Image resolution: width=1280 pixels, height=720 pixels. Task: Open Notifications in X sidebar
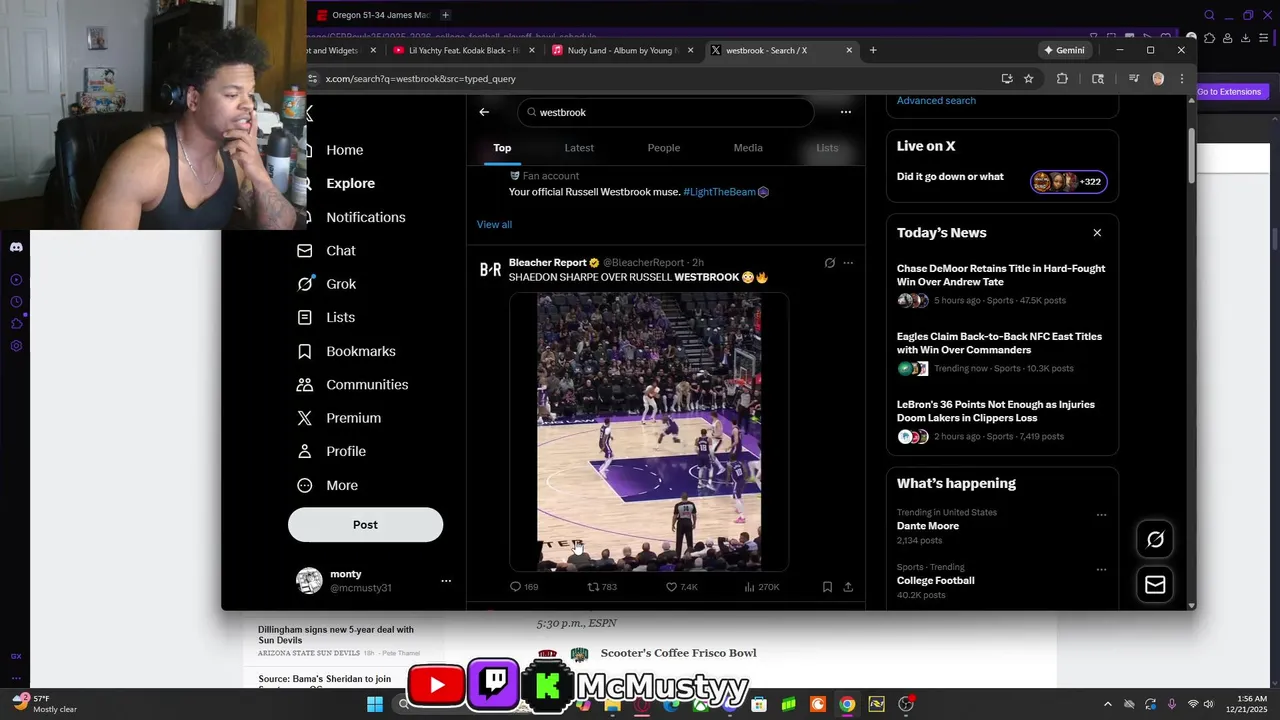point(365,217)
